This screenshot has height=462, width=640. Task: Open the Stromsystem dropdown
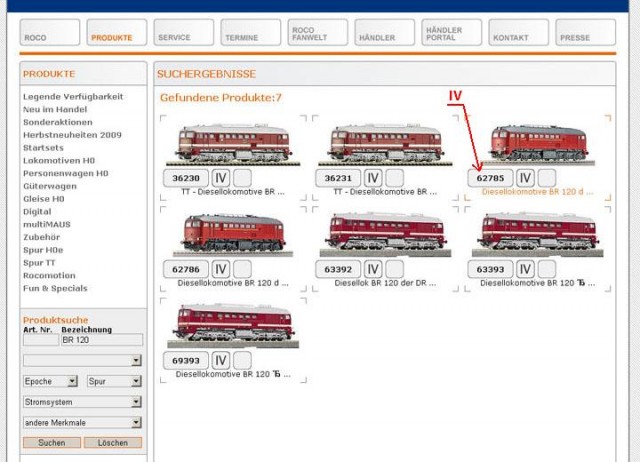point(82,402)
